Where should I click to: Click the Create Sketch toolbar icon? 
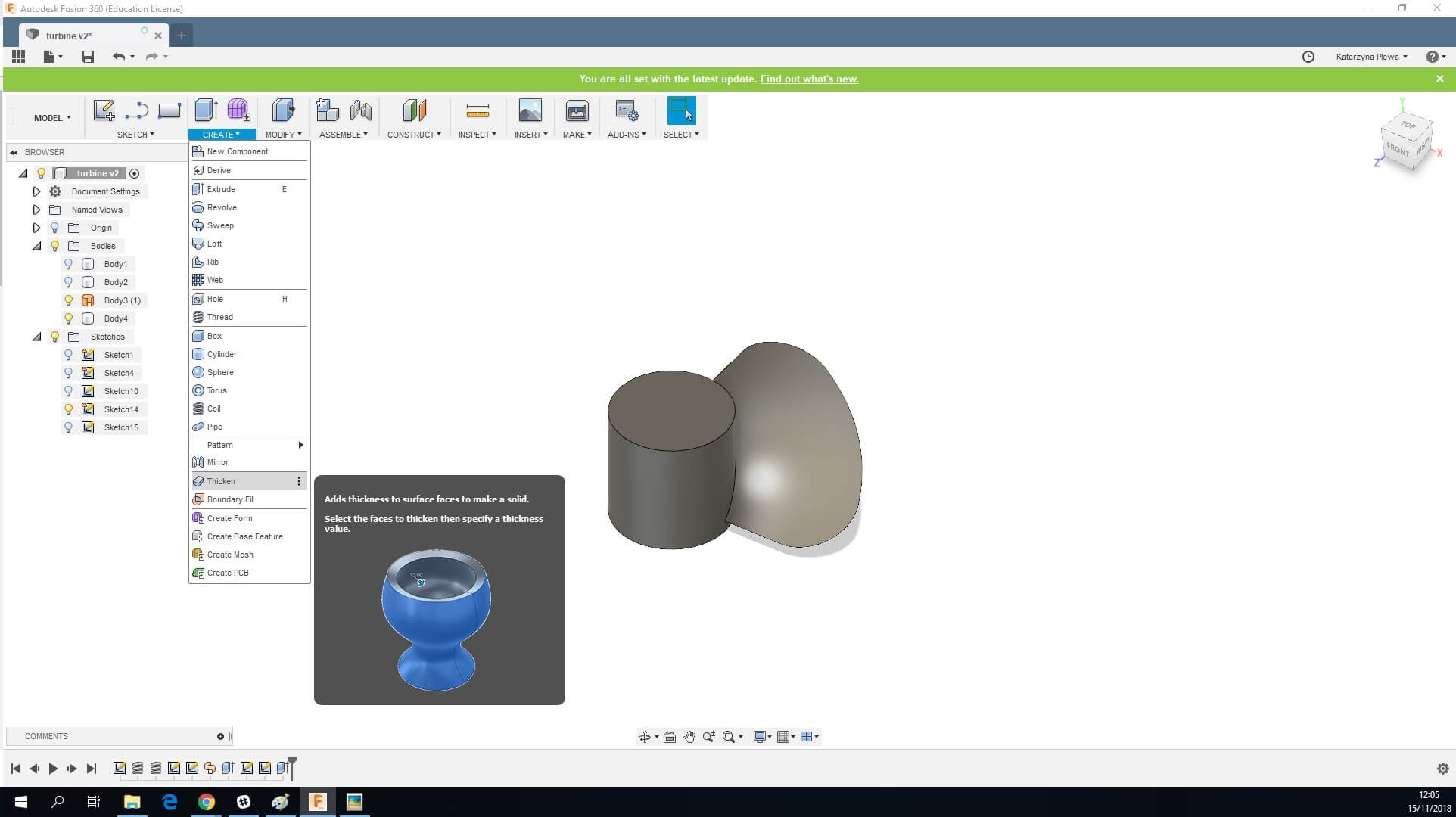tap(104, 110)
